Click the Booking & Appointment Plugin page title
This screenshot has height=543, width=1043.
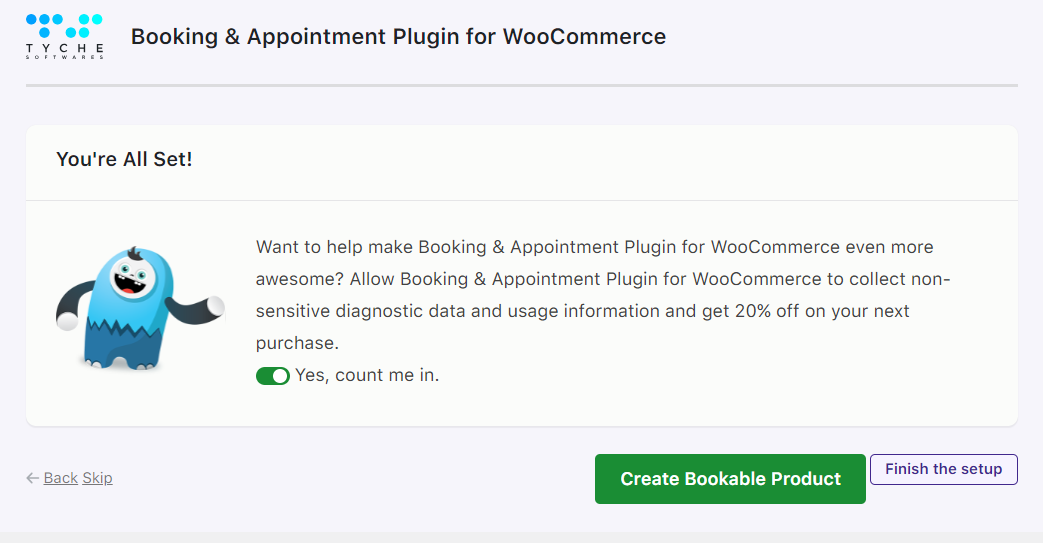[398, 37]
